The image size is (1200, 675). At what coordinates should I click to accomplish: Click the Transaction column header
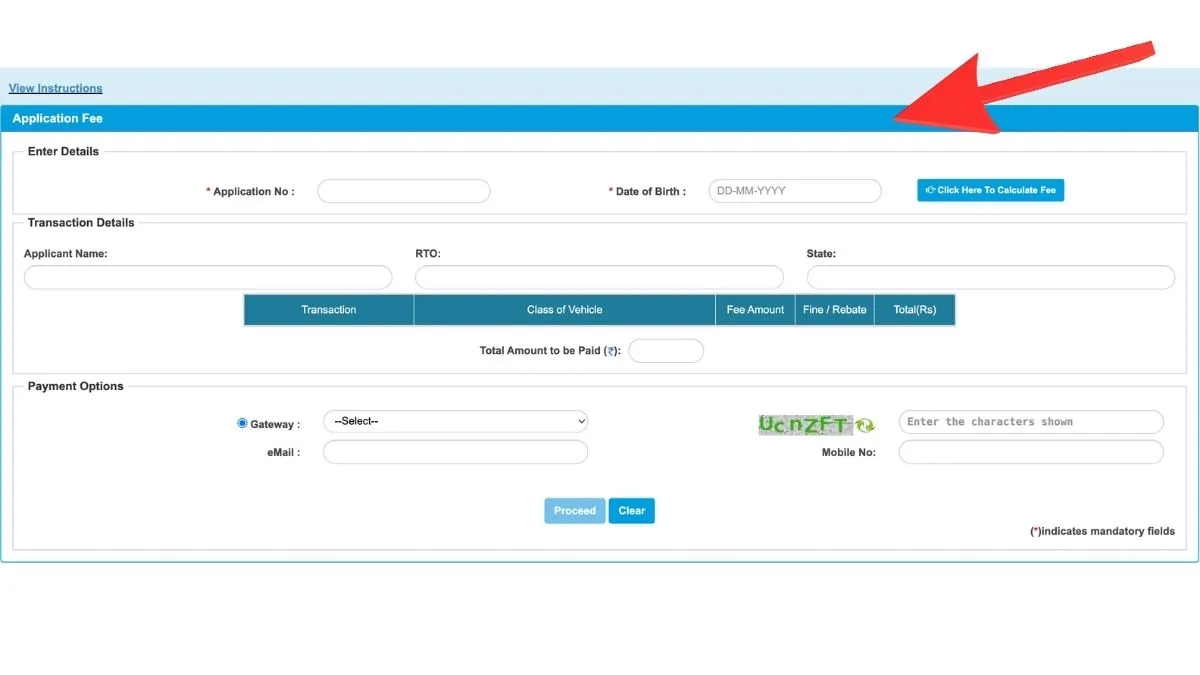329,310
